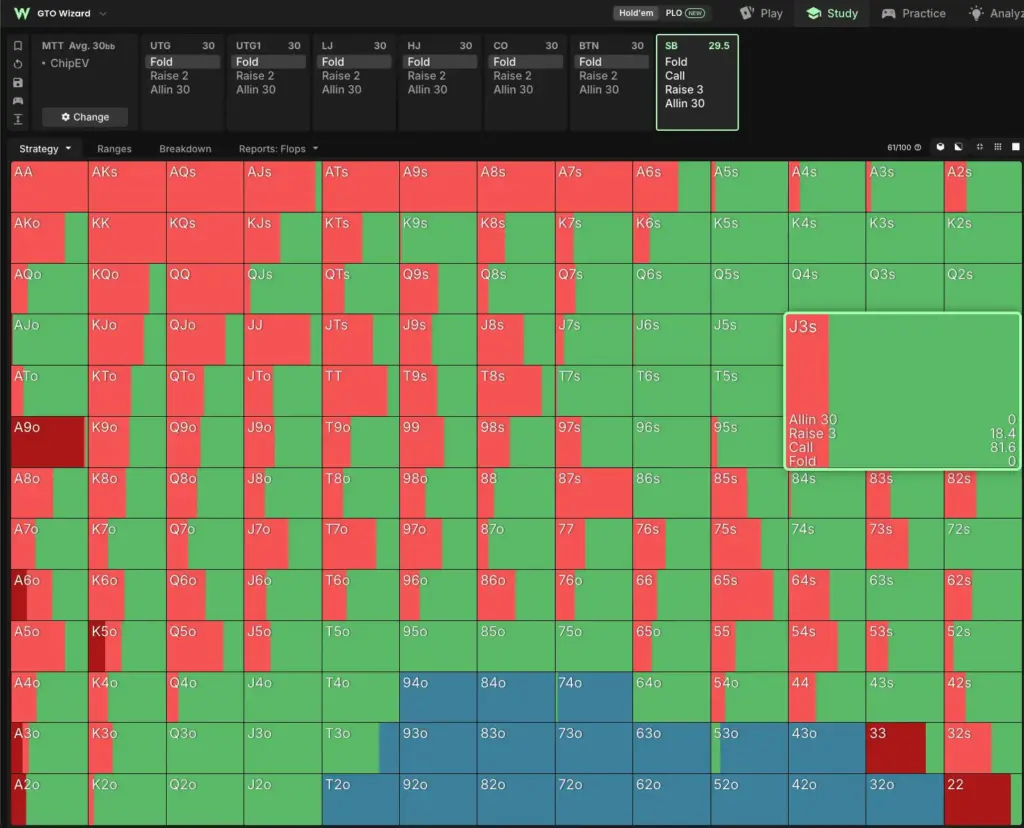Select UTG Raise 2 action
This screenshot has width=1024, height=828.
169,76
